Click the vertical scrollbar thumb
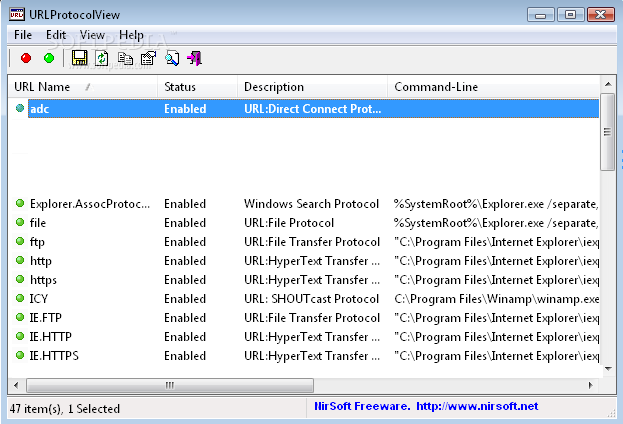 coord(608,132)
